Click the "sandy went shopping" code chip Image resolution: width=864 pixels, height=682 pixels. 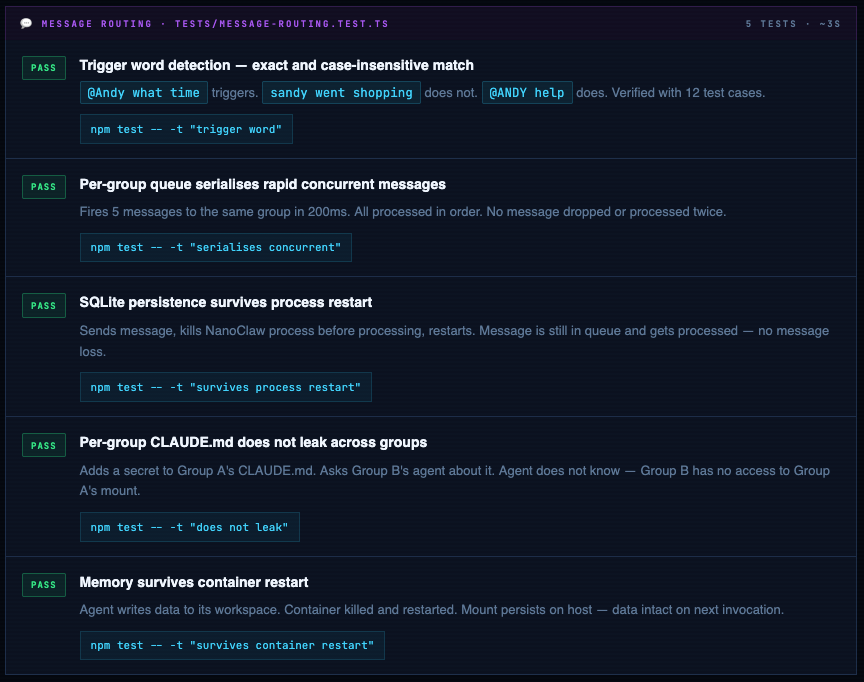(341, 93)
